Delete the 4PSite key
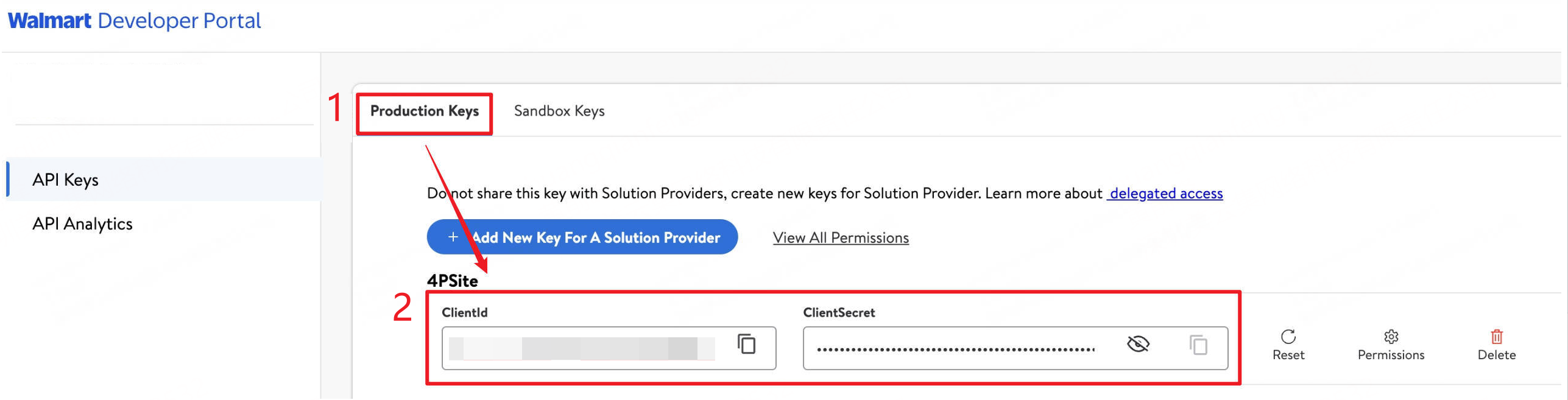Viewport: 1568px width, 400px height. click(1496, 345)
